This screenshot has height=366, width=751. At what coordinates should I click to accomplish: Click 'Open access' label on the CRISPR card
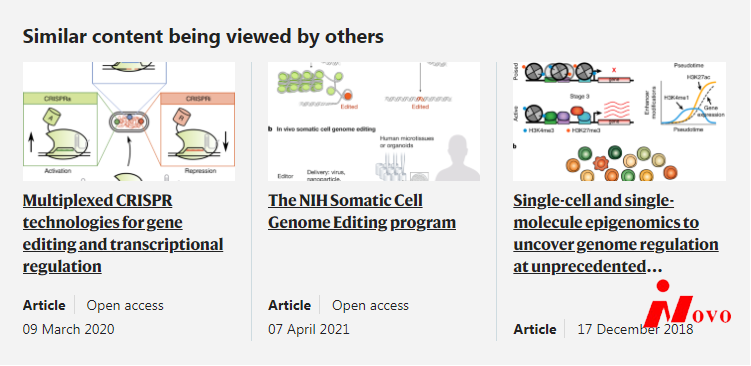125,305
